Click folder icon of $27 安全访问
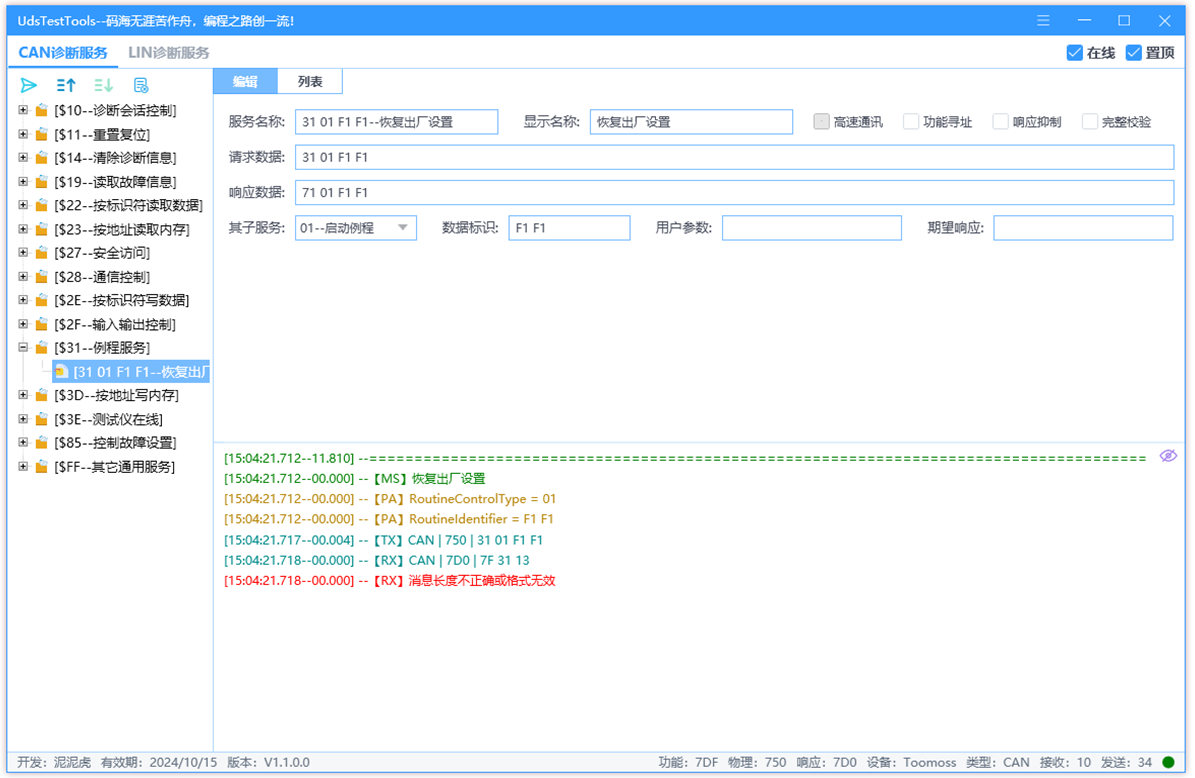The width and height of the screenshot is (1195, 778). tap(42, 252)
